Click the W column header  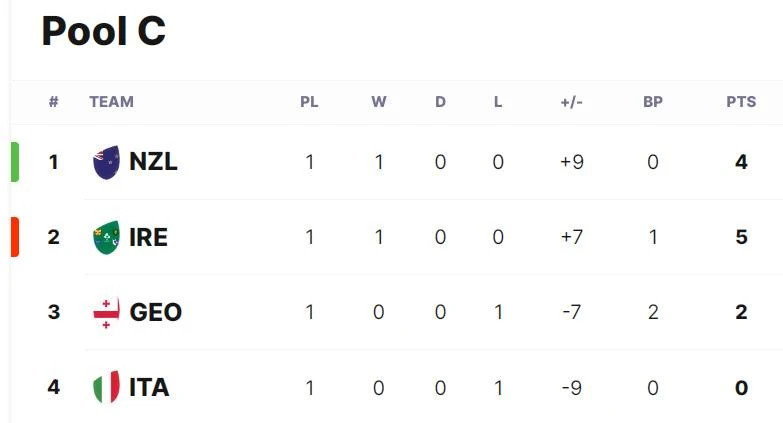click(x=379, y=102)
